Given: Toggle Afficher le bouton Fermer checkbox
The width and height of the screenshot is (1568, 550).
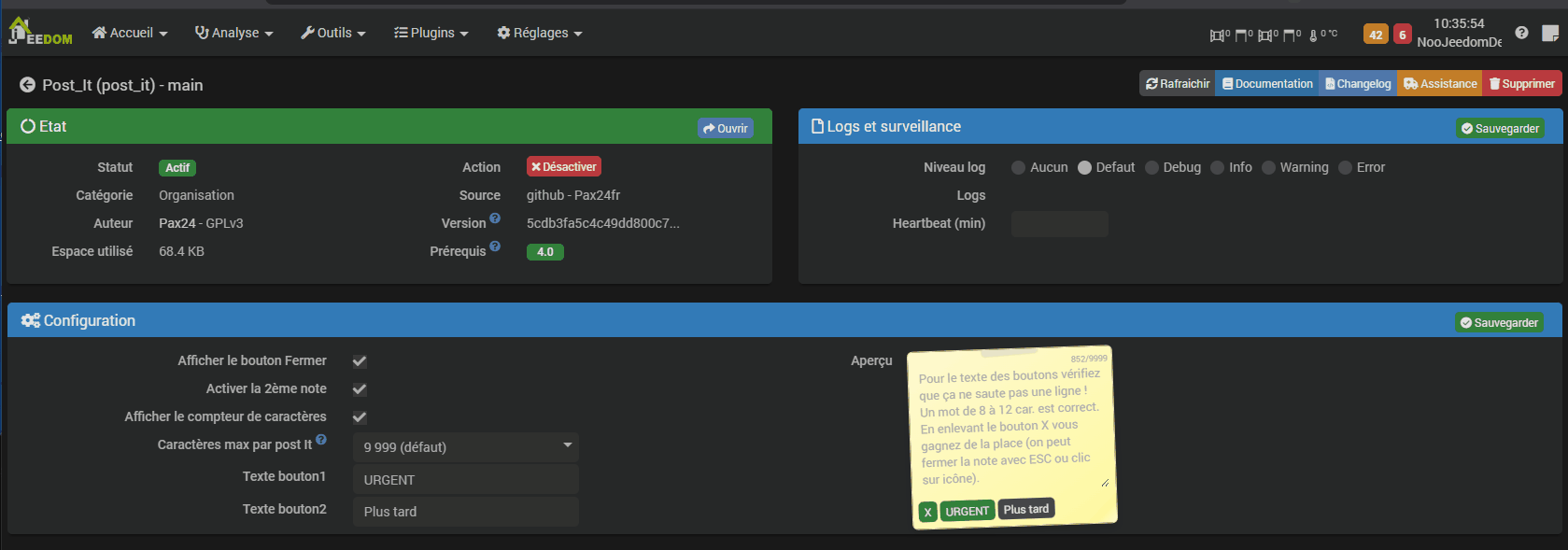Looking at the screenshot, I should (360, 361).
